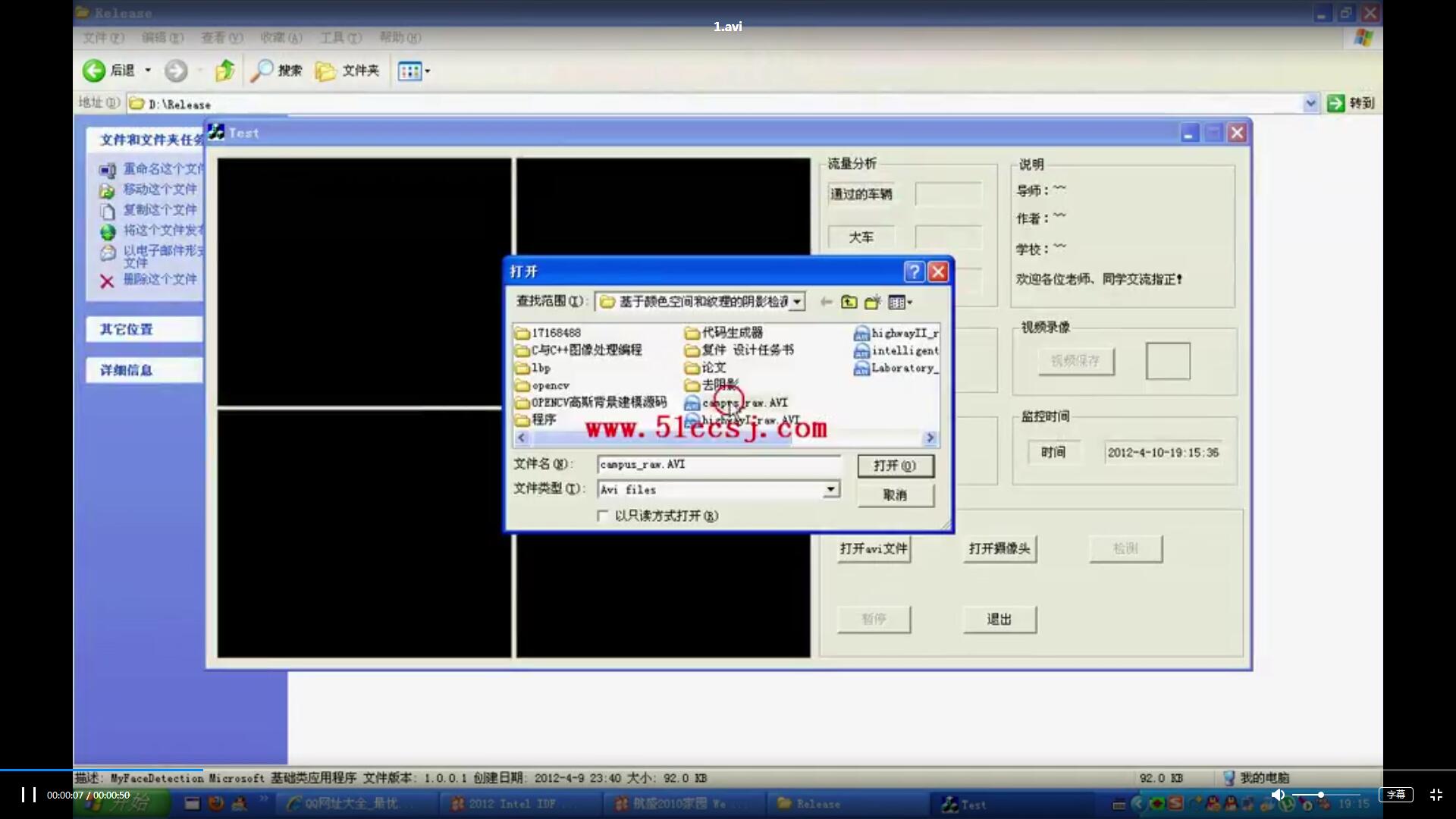Select the 代码生成器 folder
The image size is (1456, 819).
pyautogui.click(x=724, y=332)
